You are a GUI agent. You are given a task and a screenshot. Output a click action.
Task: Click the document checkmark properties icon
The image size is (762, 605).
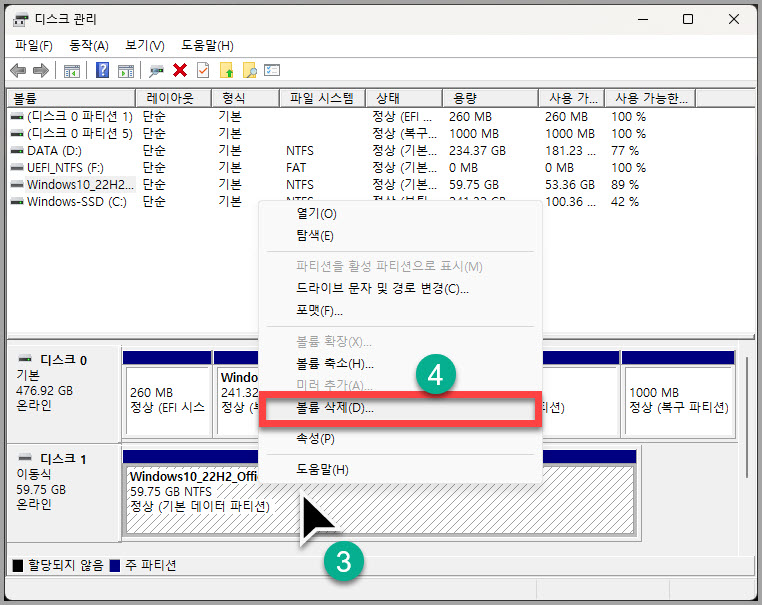click(x=203, y=70)
